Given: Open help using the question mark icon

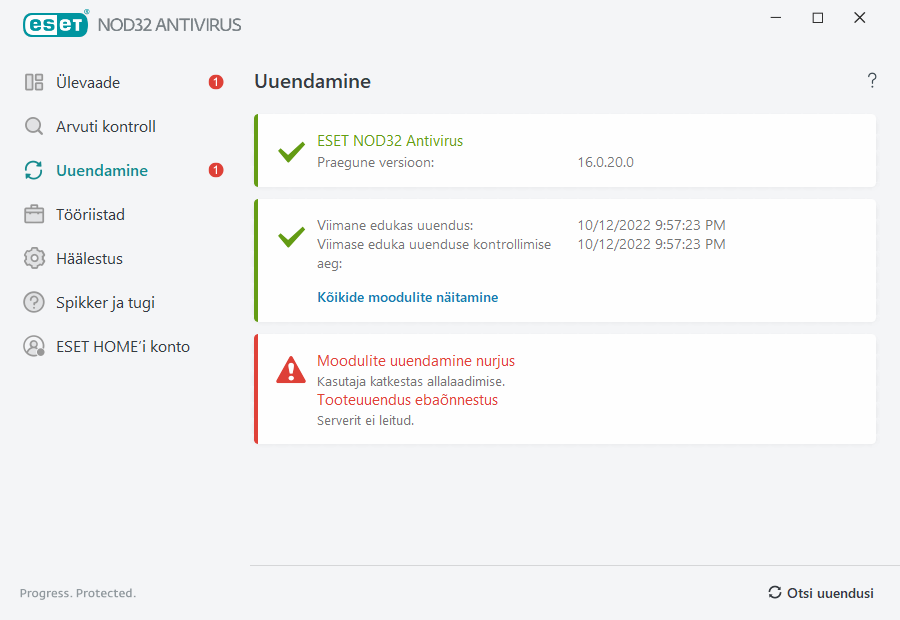Looking at the screenshot, I should [871, 80].
